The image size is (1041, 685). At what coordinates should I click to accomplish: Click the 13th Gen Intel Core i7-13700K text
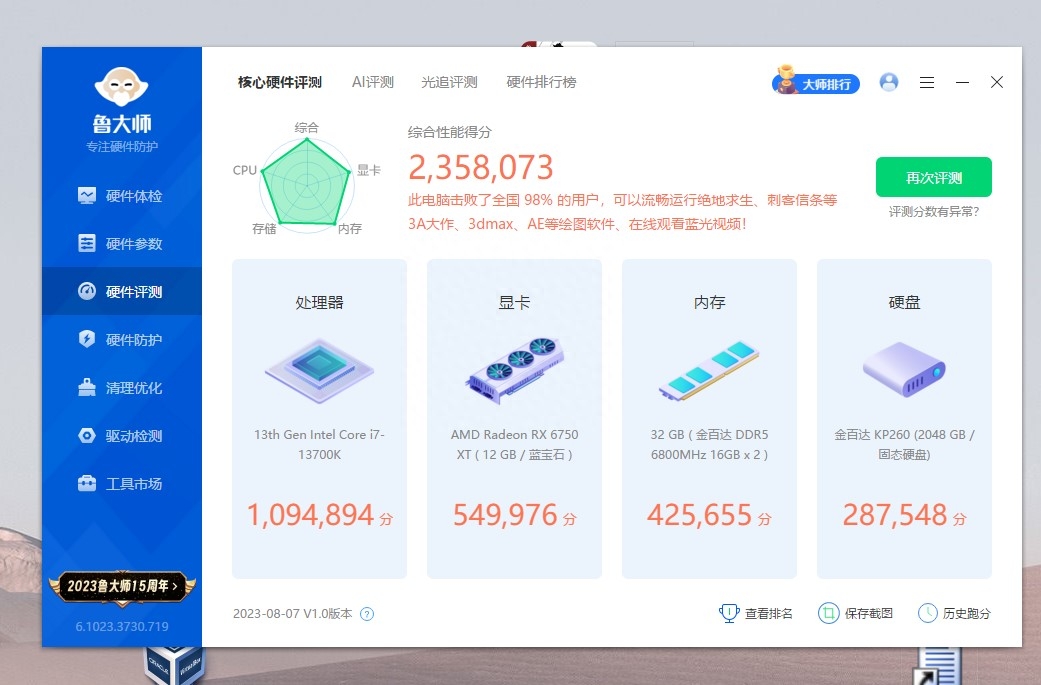[x=319, y=445]
